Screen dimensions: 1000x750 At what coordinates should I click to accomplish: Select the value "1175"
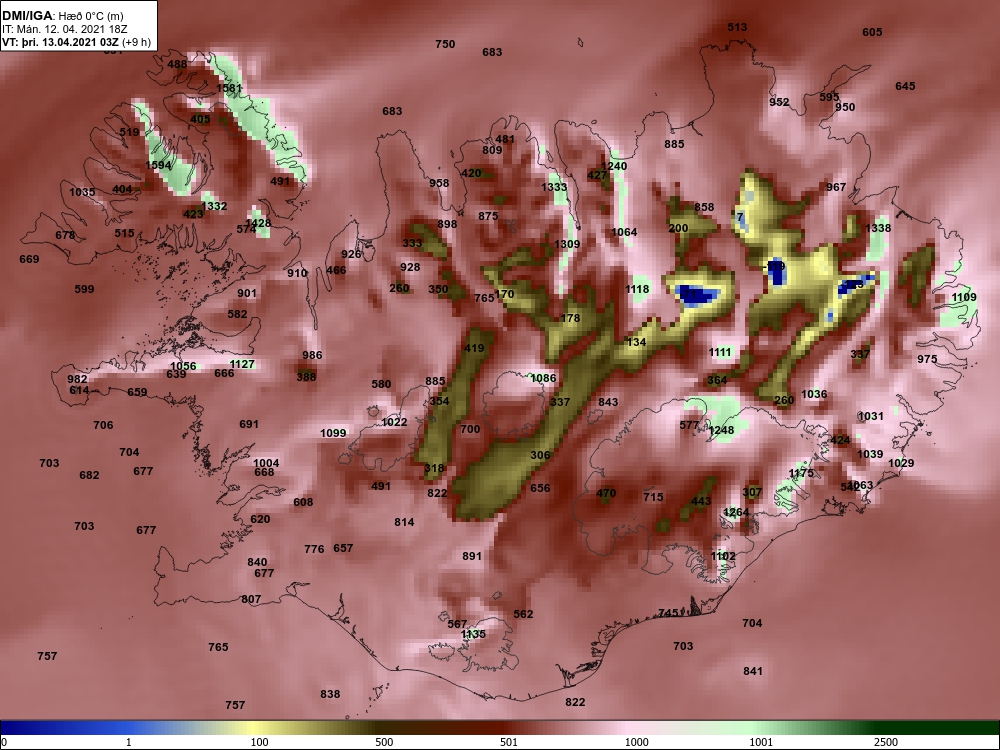[801, 473]
